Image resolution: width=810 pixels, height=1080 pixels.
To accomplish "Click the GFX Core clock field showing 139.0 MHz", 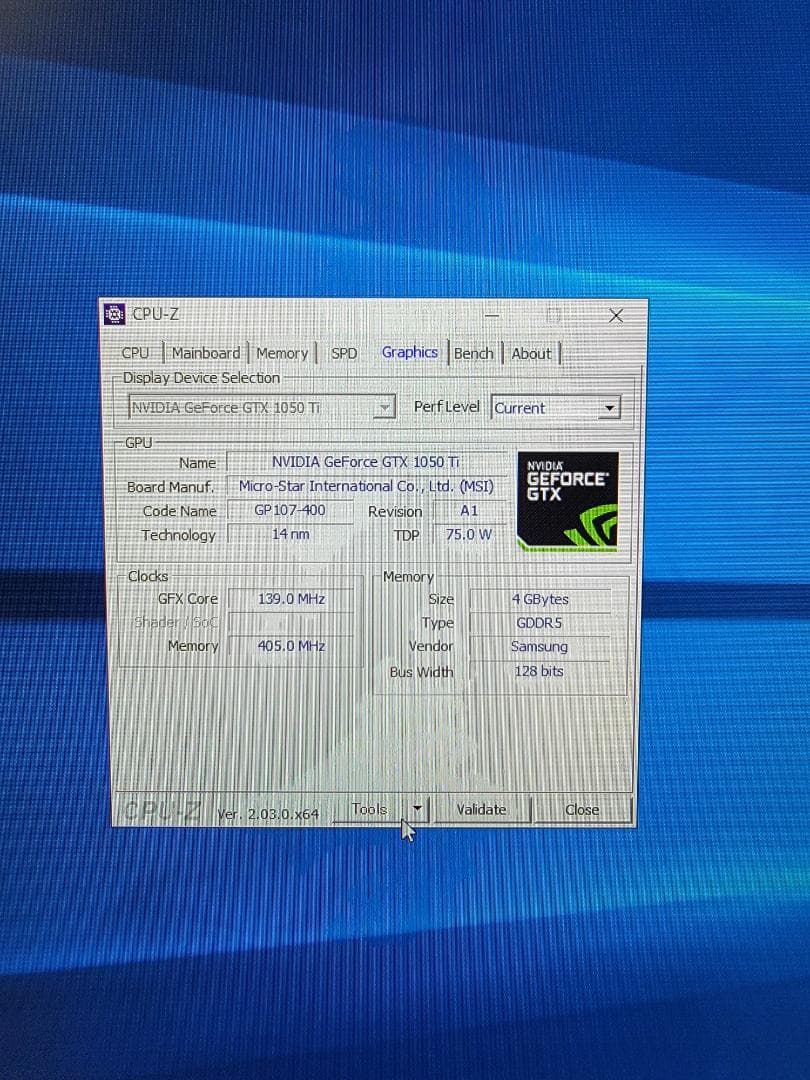I will (290, 598).
